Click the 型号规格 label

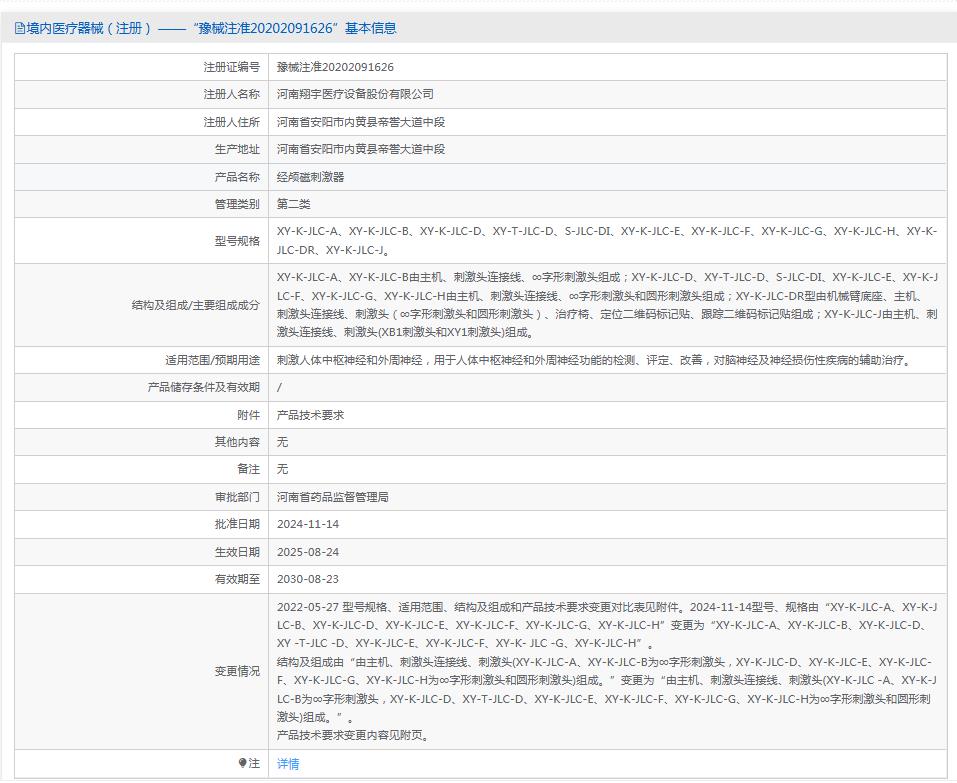[x=237, y=241]
